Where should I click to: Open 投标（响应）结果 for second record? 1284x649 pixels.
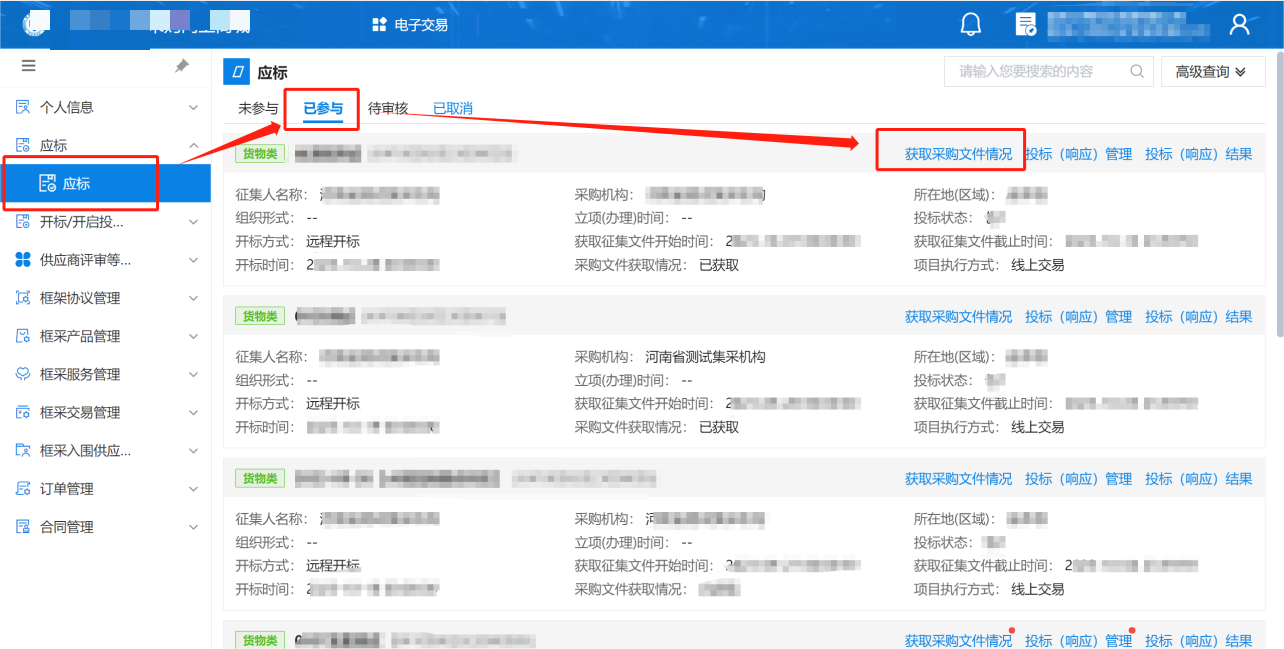click(x=1198, y=317)
